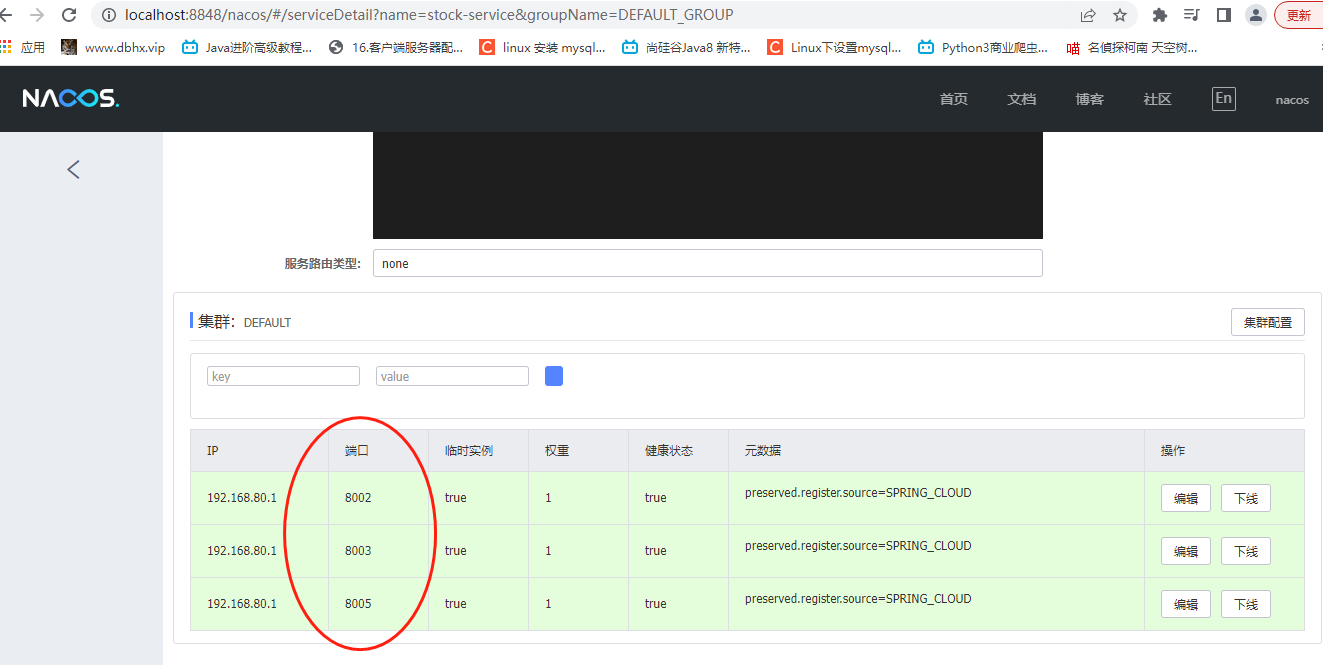Bookmark this page via the star icon
Viewport: 1323px width, 665px height.
click(1119, 15)
